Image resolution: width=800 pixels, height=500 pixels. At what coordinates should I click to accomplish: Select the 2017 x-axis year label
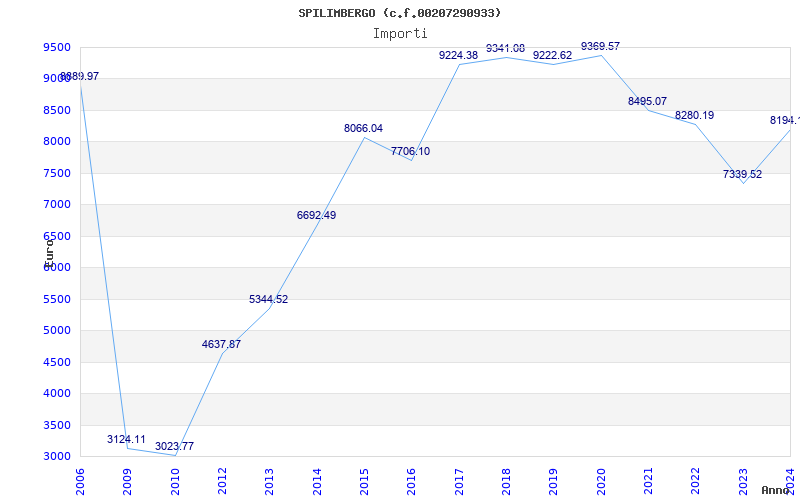pyautogui.click(x=459, y=482)
